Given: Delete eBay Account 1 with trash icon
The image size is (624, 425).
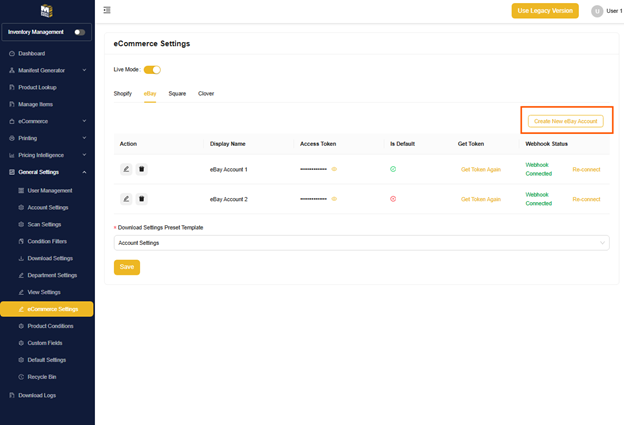Looking at the screenshot, I should point(141,169).
